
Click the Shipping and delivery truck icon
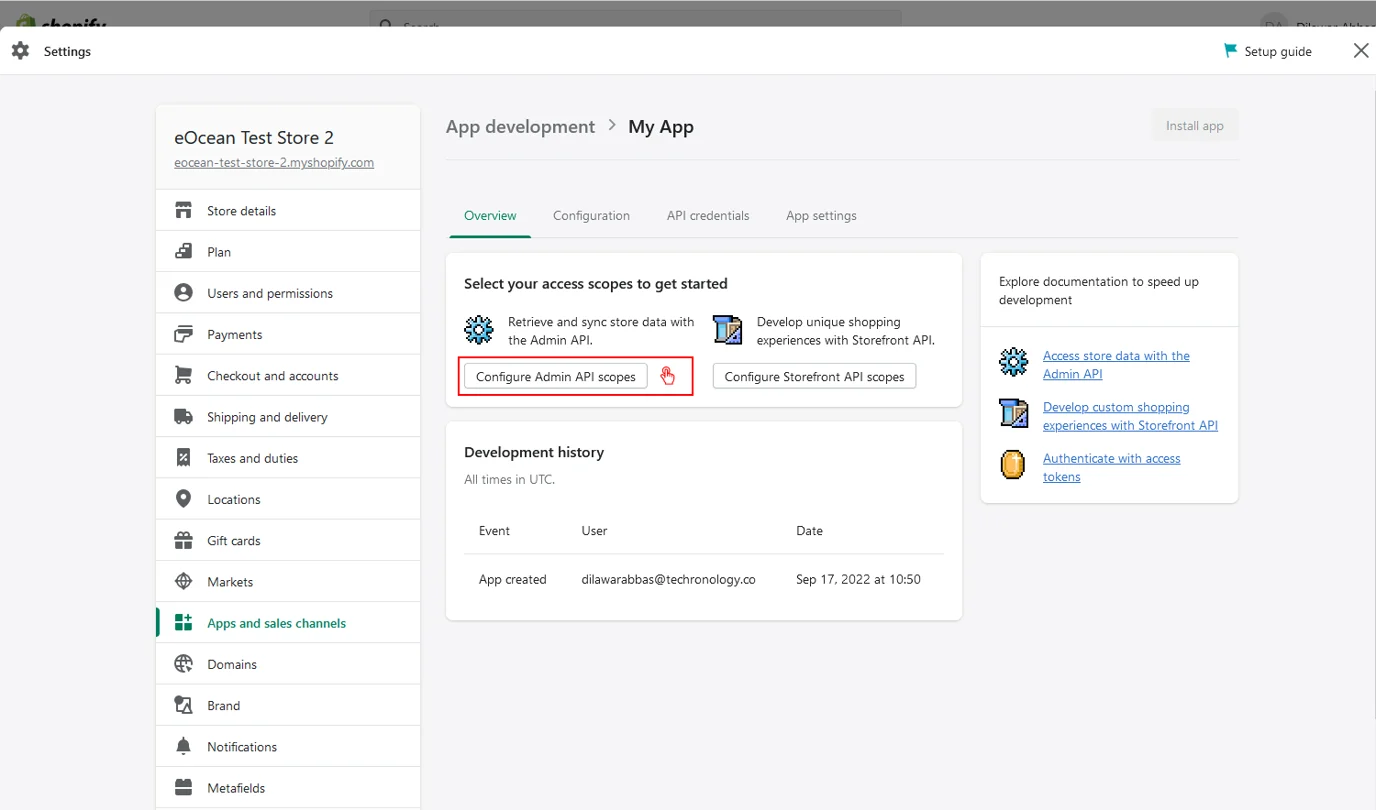[183, 417]
